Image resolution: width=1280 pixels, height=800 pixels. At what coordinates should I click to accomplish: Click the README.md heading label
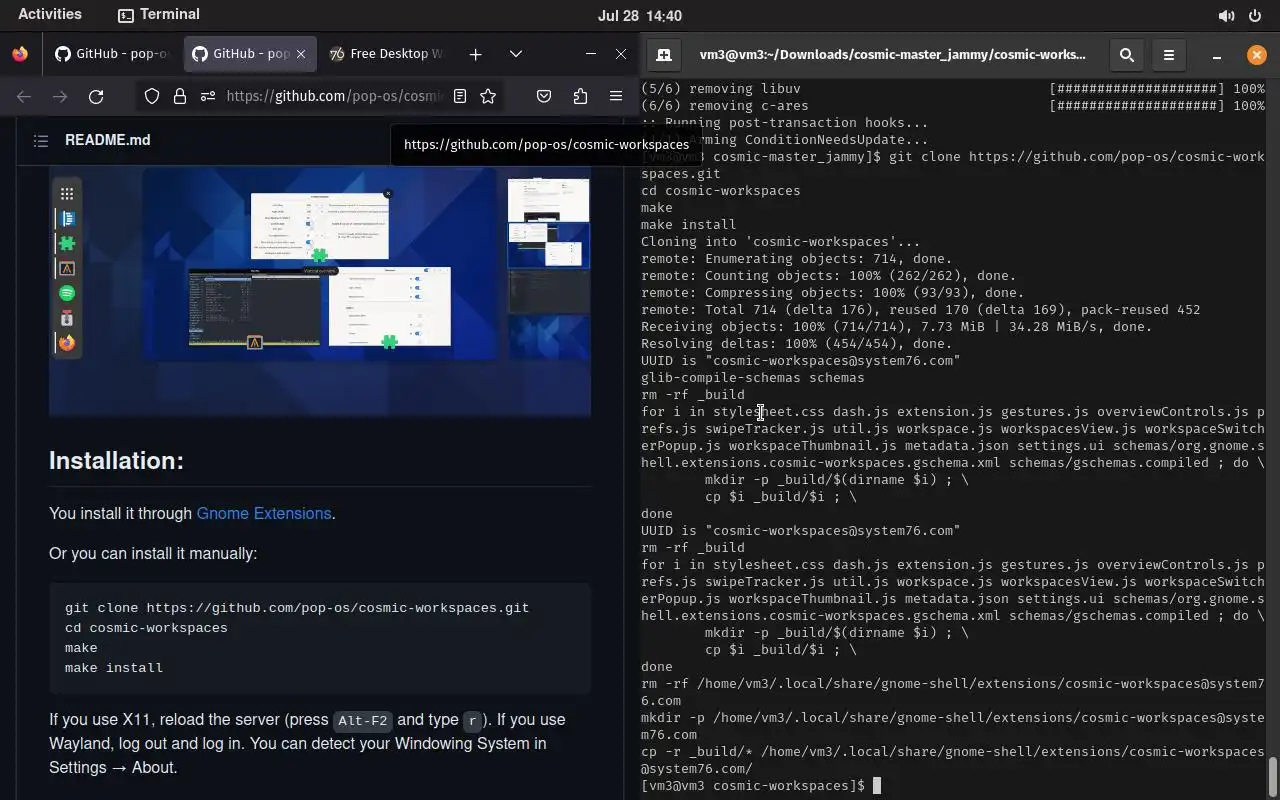pos(108,140)
